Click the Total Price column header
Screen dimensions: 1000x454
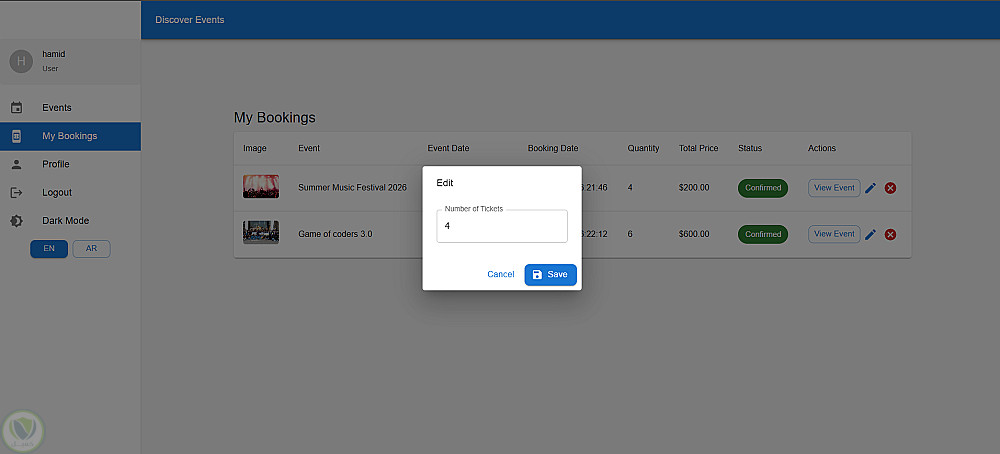click(698, 148)
